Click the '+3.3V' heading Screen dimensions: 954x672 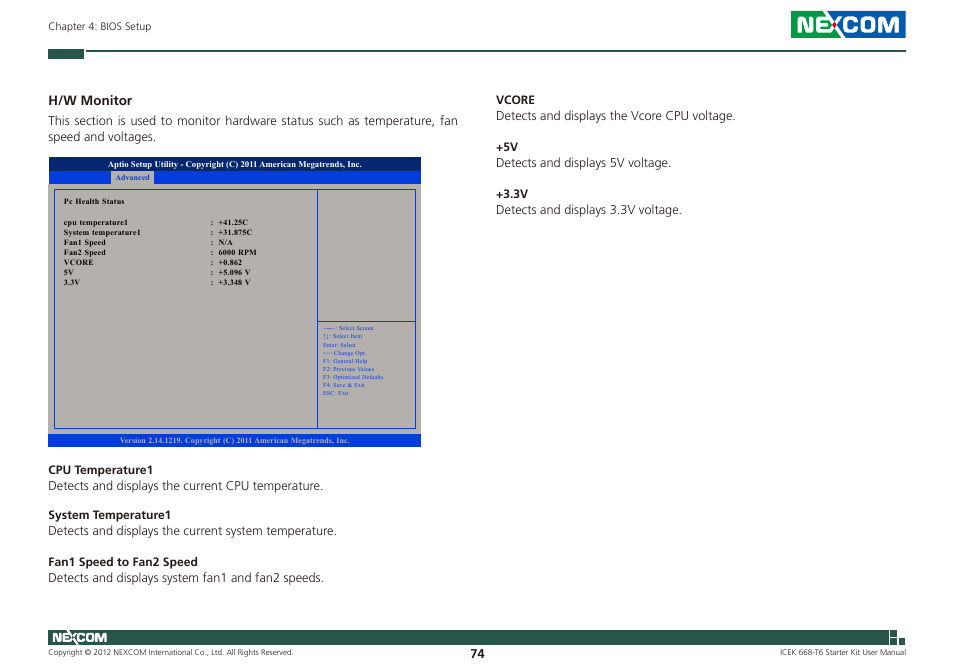click(x=512, y=194)
